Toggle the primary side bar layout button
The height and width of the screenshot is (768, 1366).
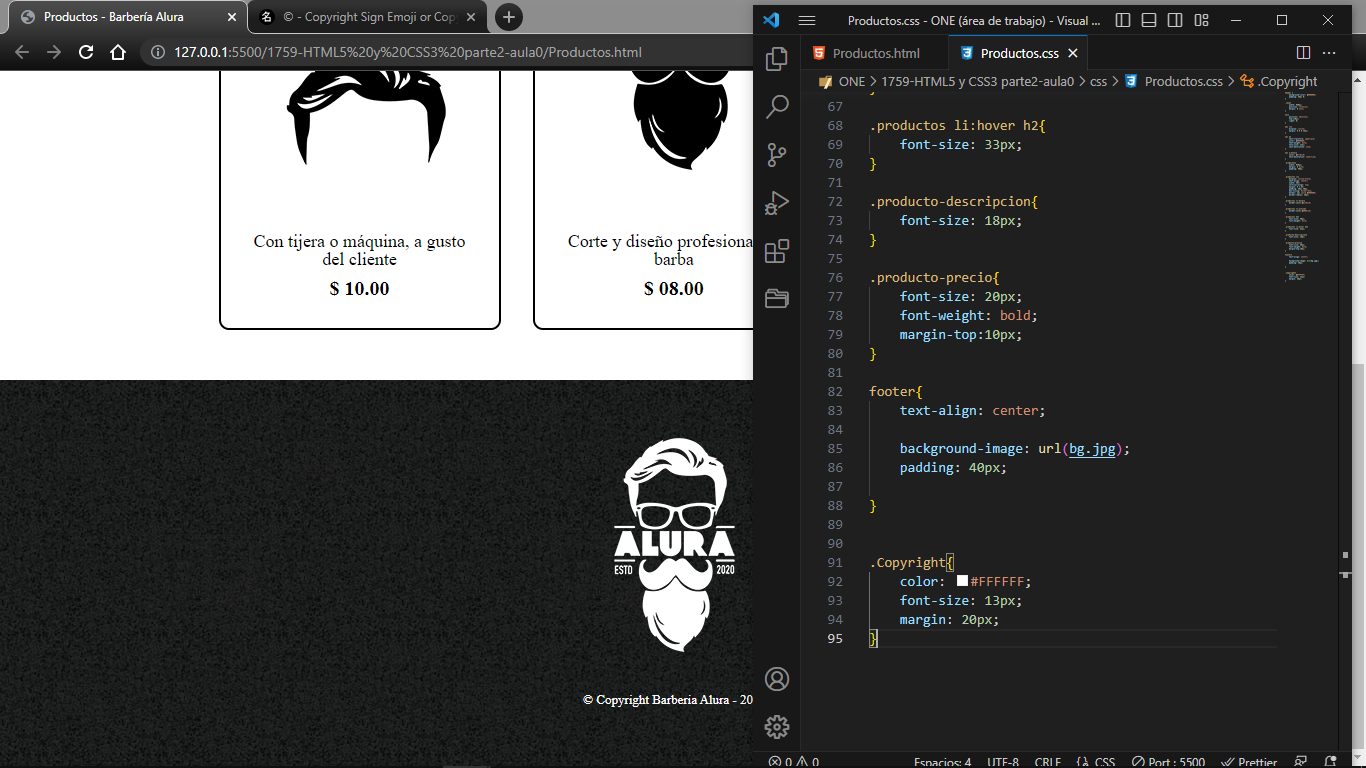point(1123,20)
